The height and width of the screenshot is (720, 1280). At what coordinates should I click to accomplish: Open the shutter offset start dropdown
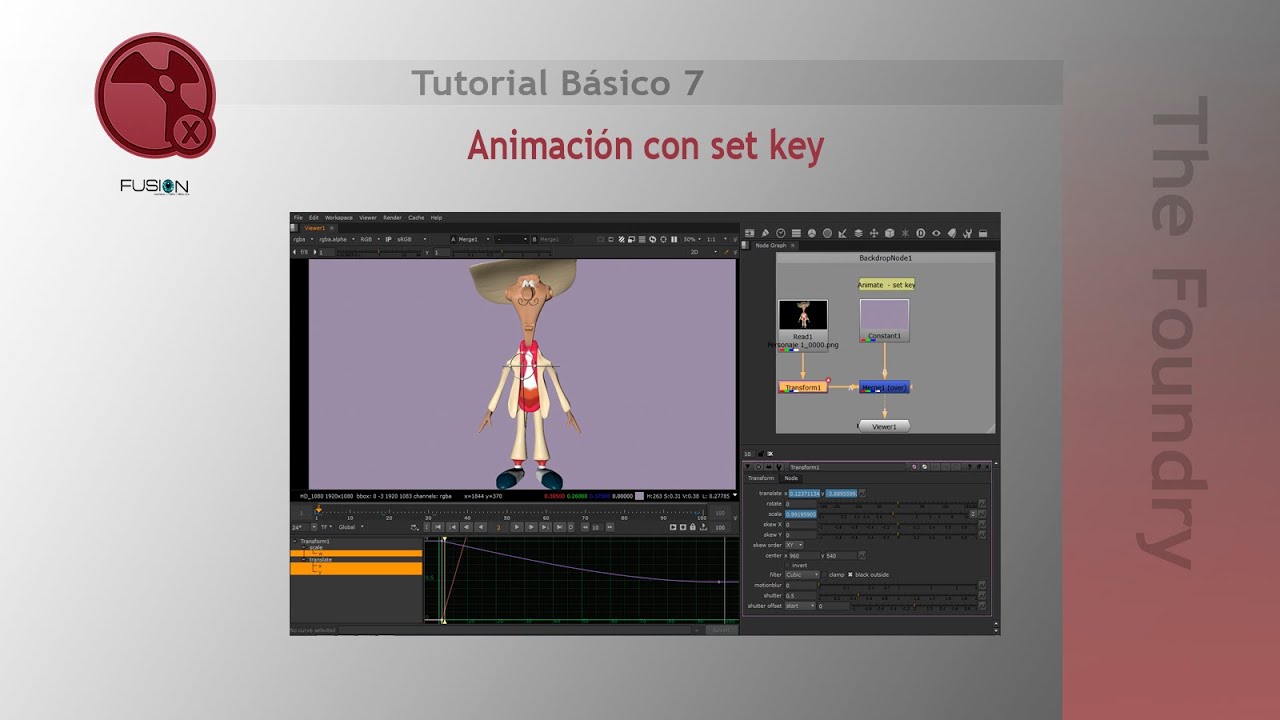[800, 606]
